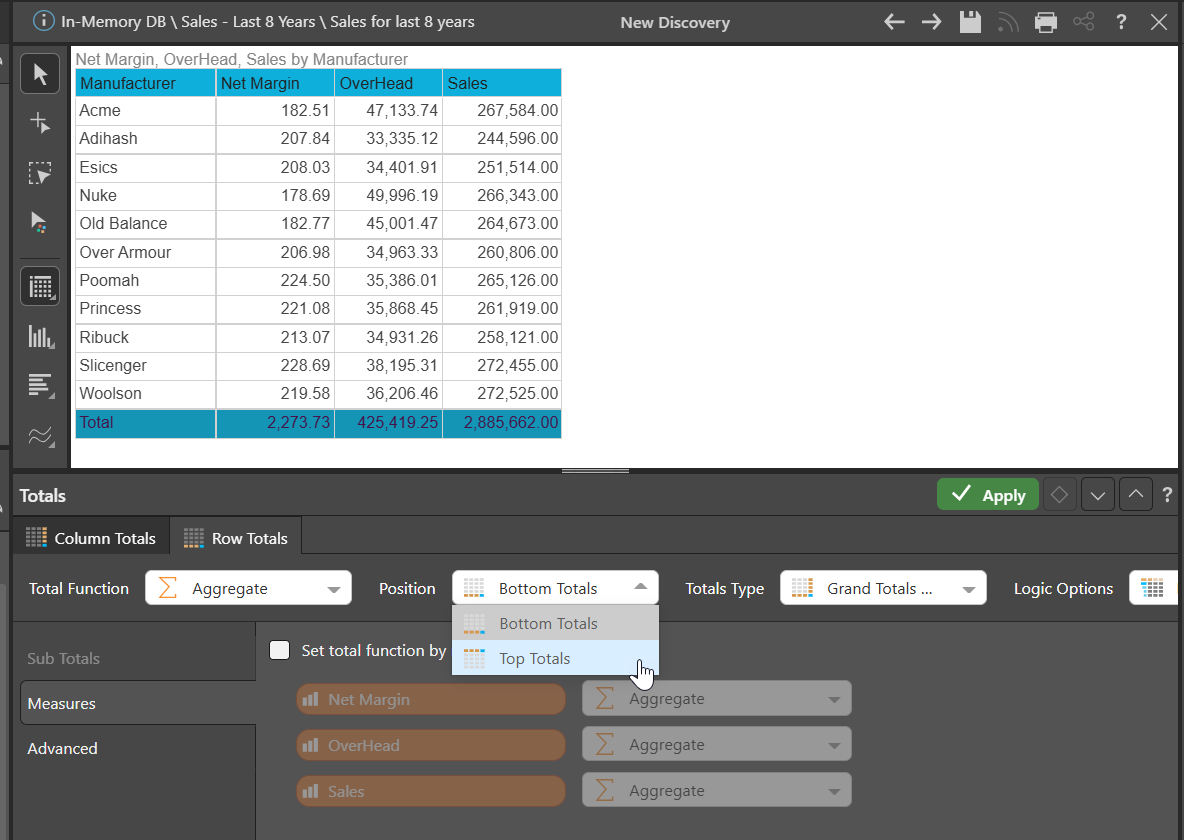Expand the Totals Type Grand Totals dropdown
Screen dimensions: 1184x840
click(883, 588)
